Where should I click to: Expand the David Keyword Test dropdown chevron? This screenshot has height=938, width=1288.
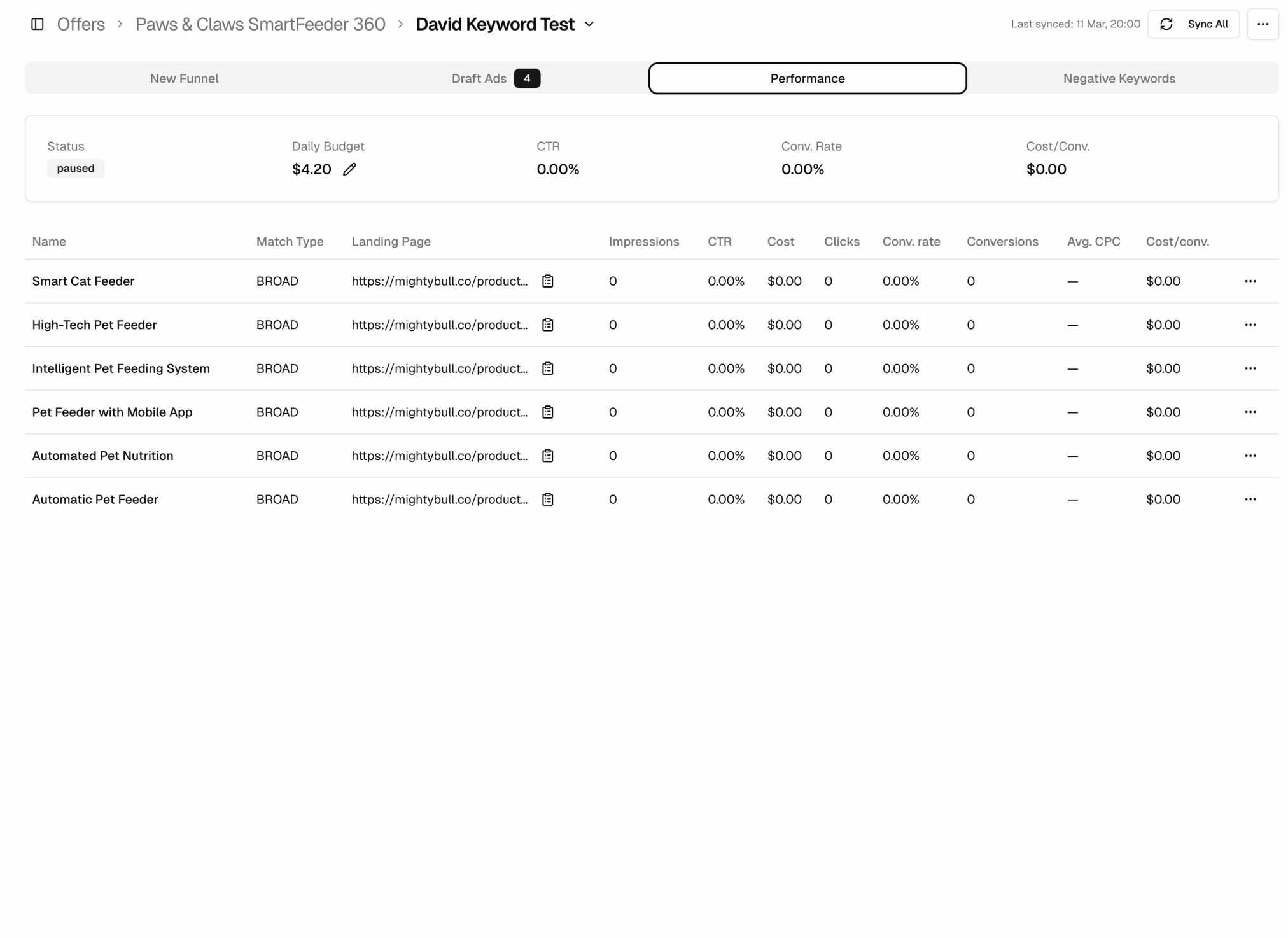589,24
